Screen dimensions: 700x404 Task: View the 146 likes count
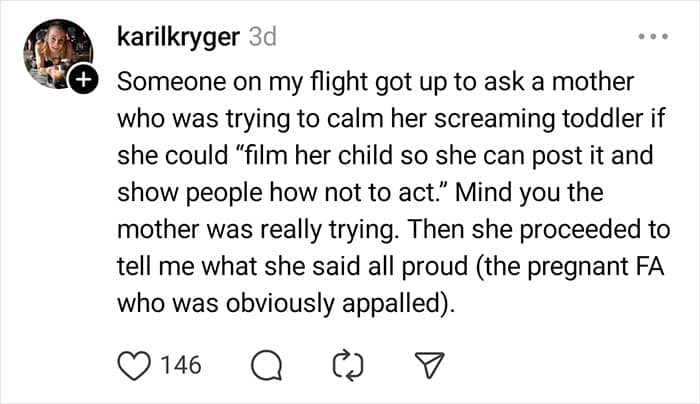[180, 365]
